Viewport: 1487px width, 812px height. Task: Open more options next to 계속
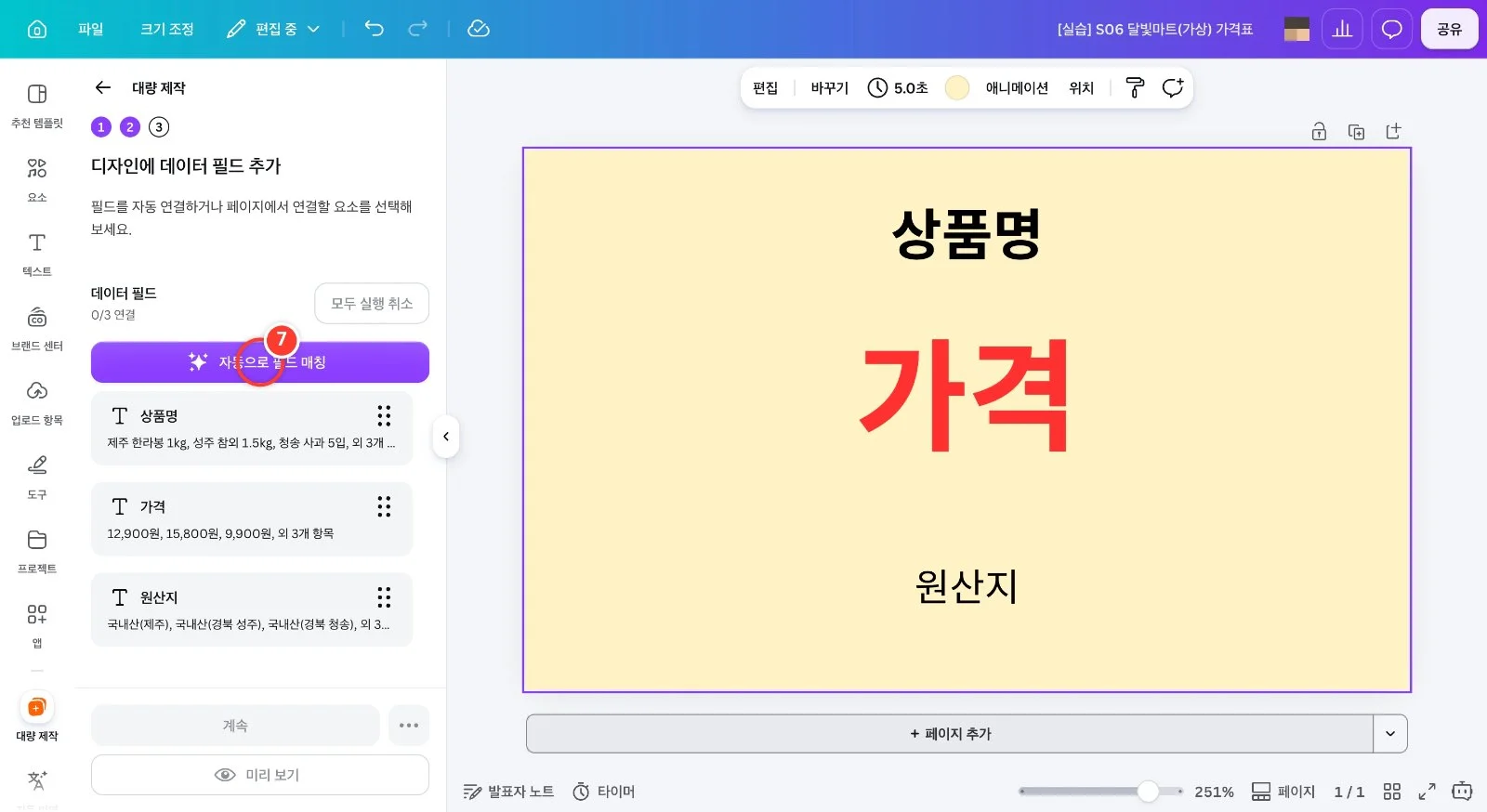(x=409, y=726)
